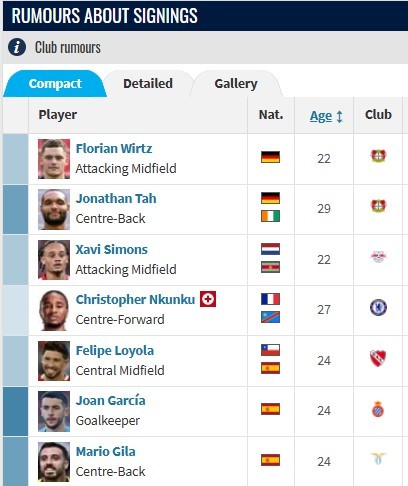Image resolution: width=408 pixels, height=486 pixels.
Task: Open Espanyol crest next to Joan García
Action: pos(378,409)
